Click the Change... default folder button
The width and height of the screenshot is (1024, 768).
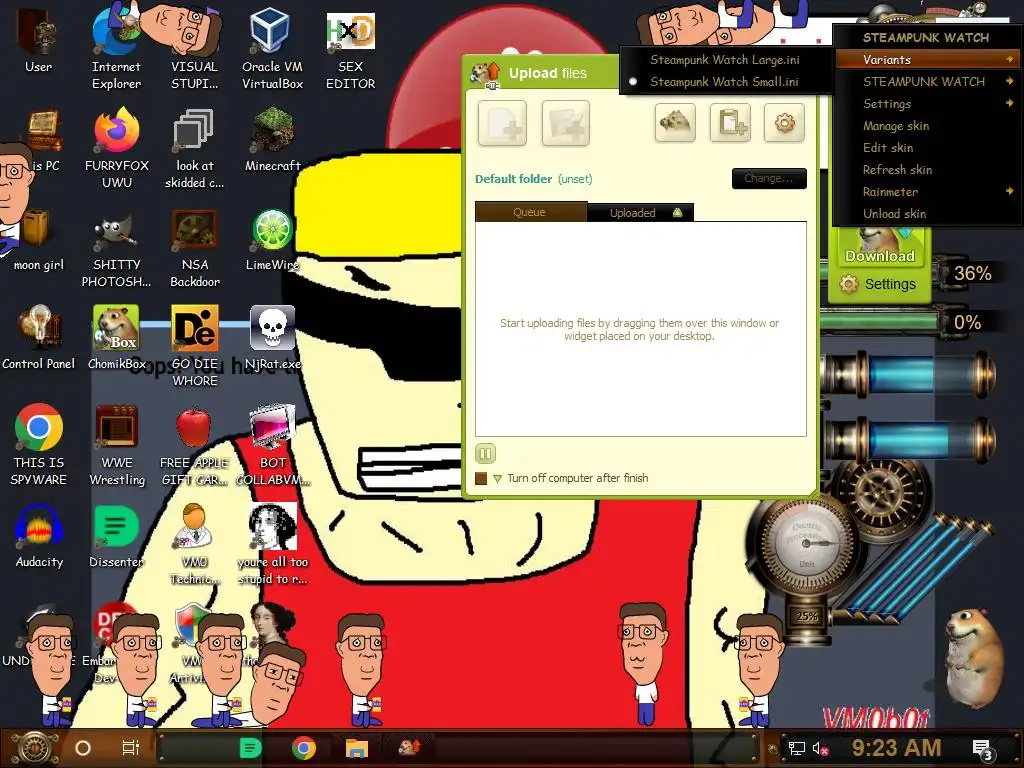tap(769, 178)
